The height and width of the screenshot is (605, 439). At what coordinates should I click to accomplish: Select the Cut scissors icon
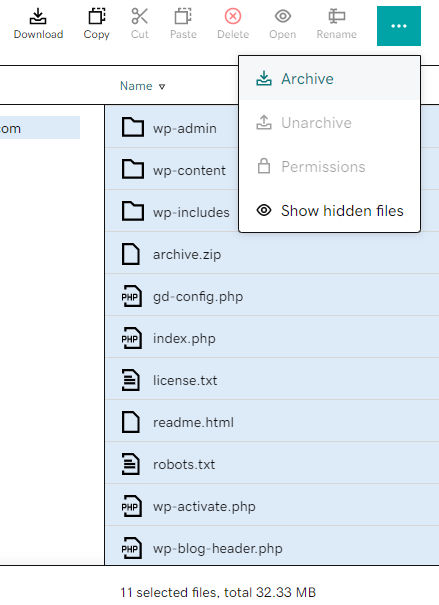(x=139, y=17)
